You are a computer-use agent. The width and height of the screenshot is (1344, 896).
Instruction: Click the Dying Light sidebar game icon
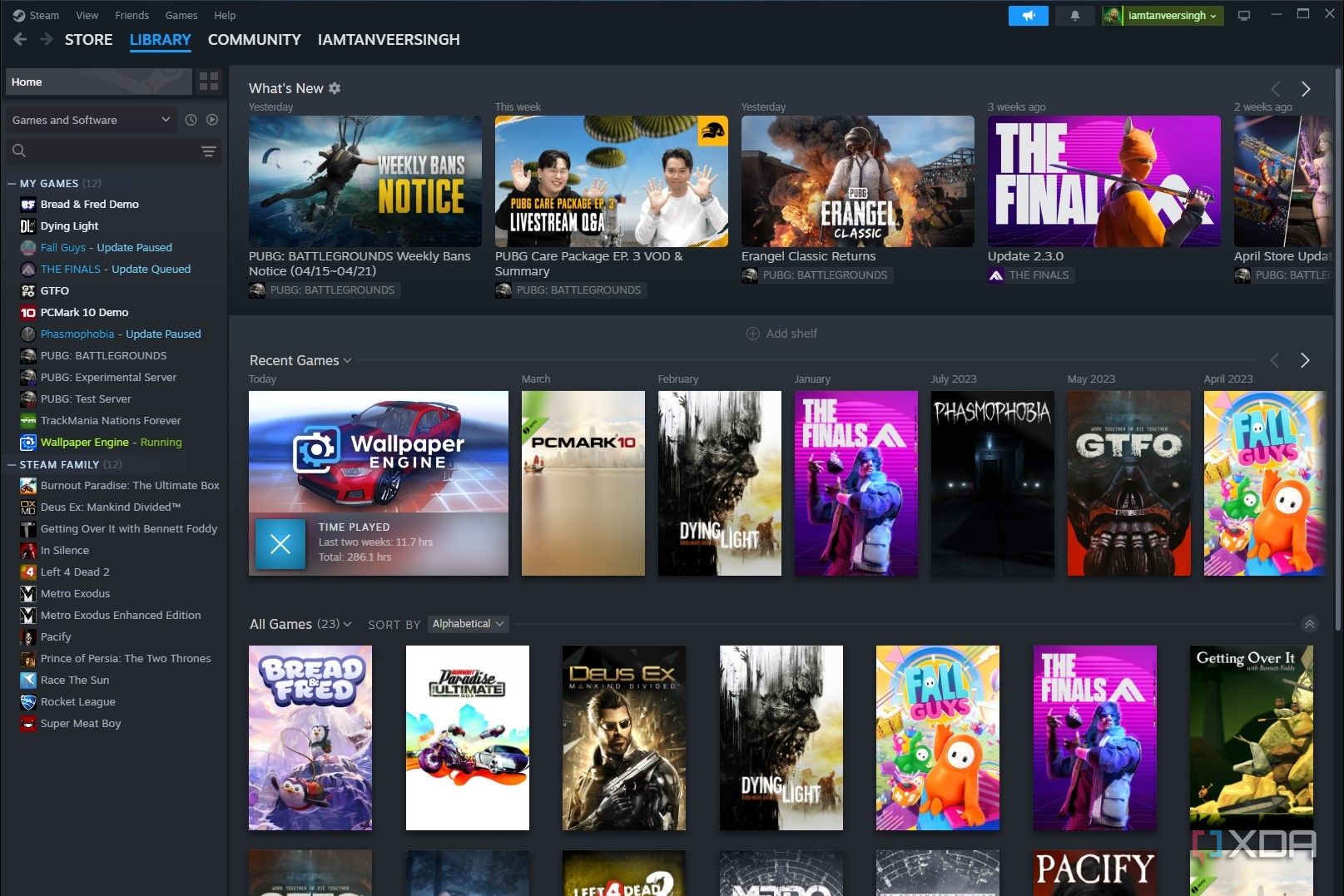pos(27,226)
